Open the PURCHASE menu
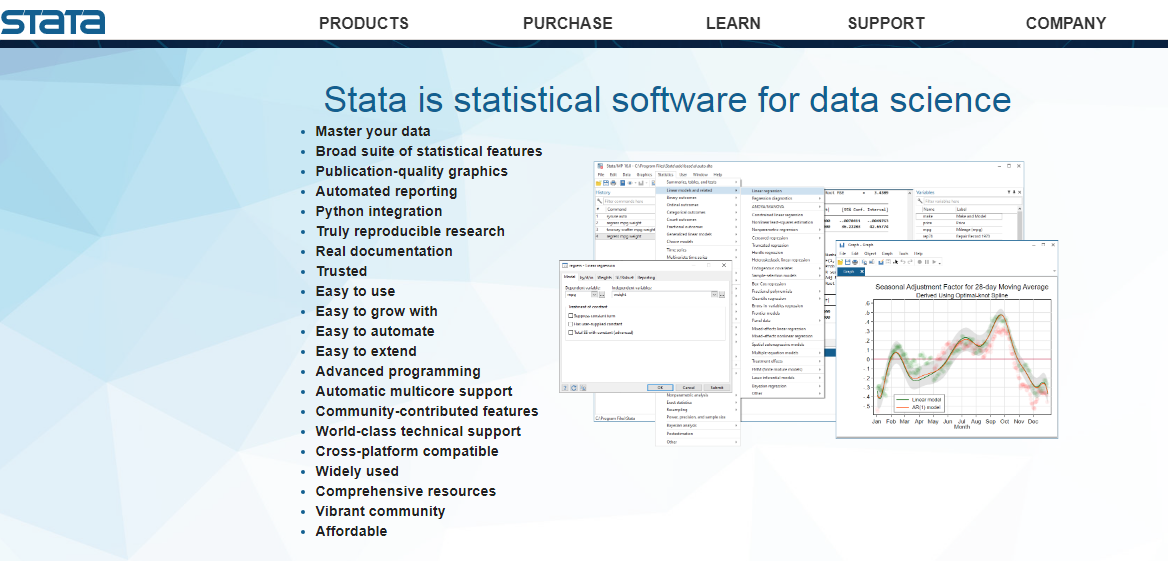 tap(568, 23)
